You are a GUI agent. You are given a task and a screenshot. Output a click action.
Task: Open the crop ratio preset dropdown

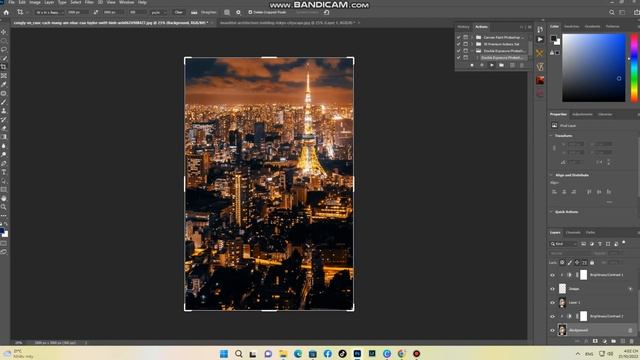(x=49, y=12)
